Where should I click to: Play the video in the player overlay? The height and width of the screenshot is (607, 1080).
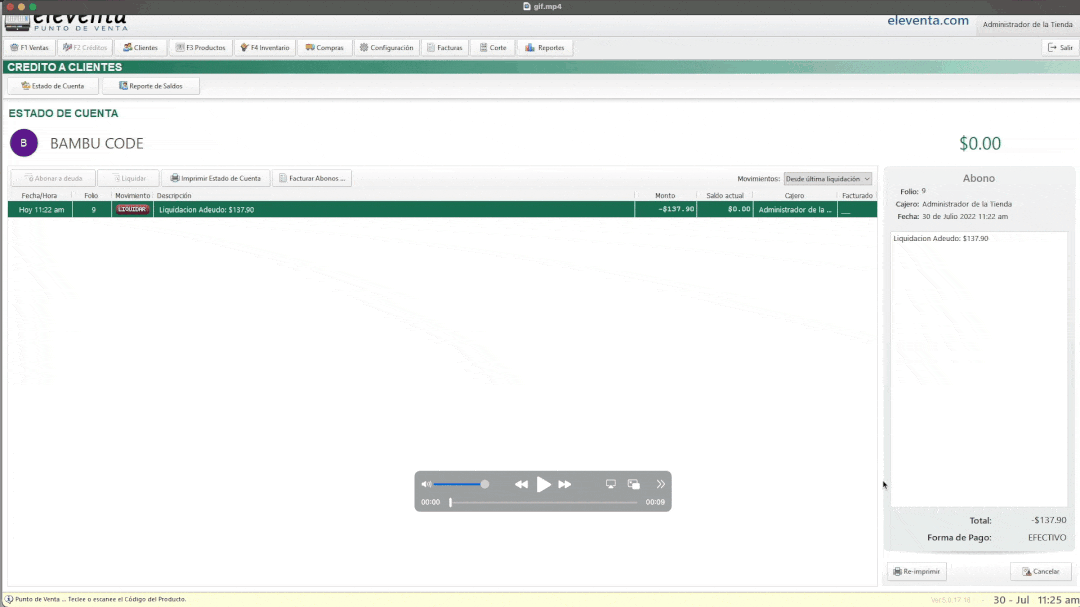coord(543,484)
